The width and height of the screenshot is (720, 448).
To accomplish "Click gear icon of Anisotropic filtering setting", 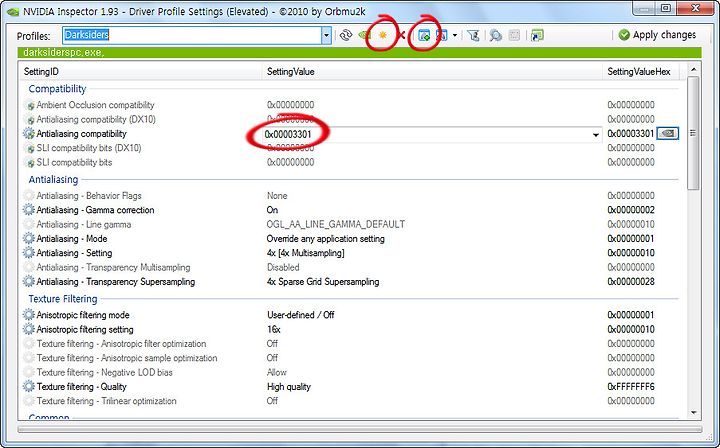I will 28,329.
